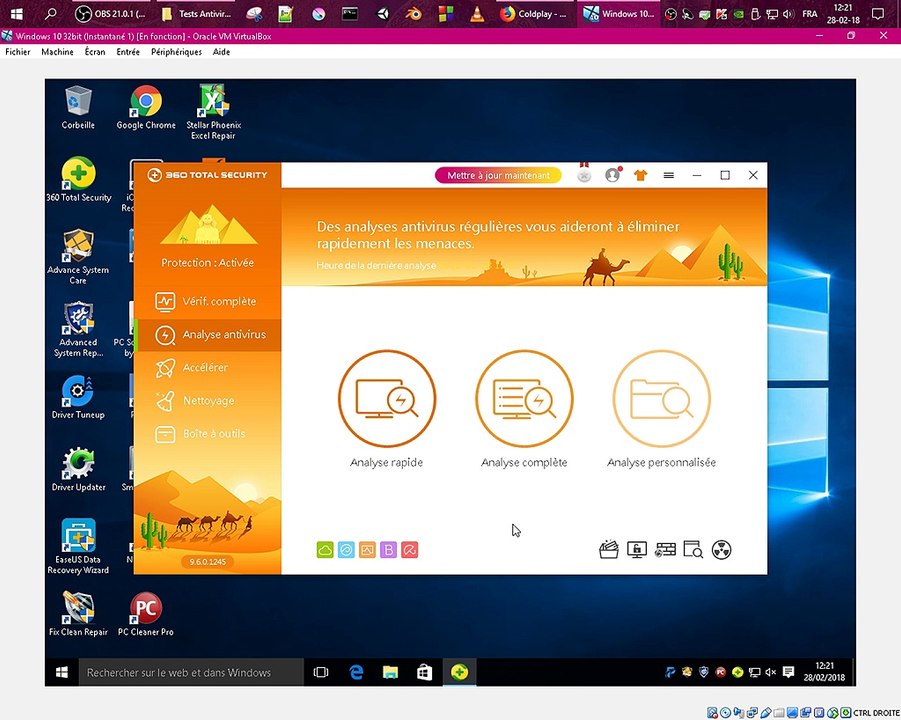
Task: Select the Driver Updater desktop icon
Action: click(78, 469)
